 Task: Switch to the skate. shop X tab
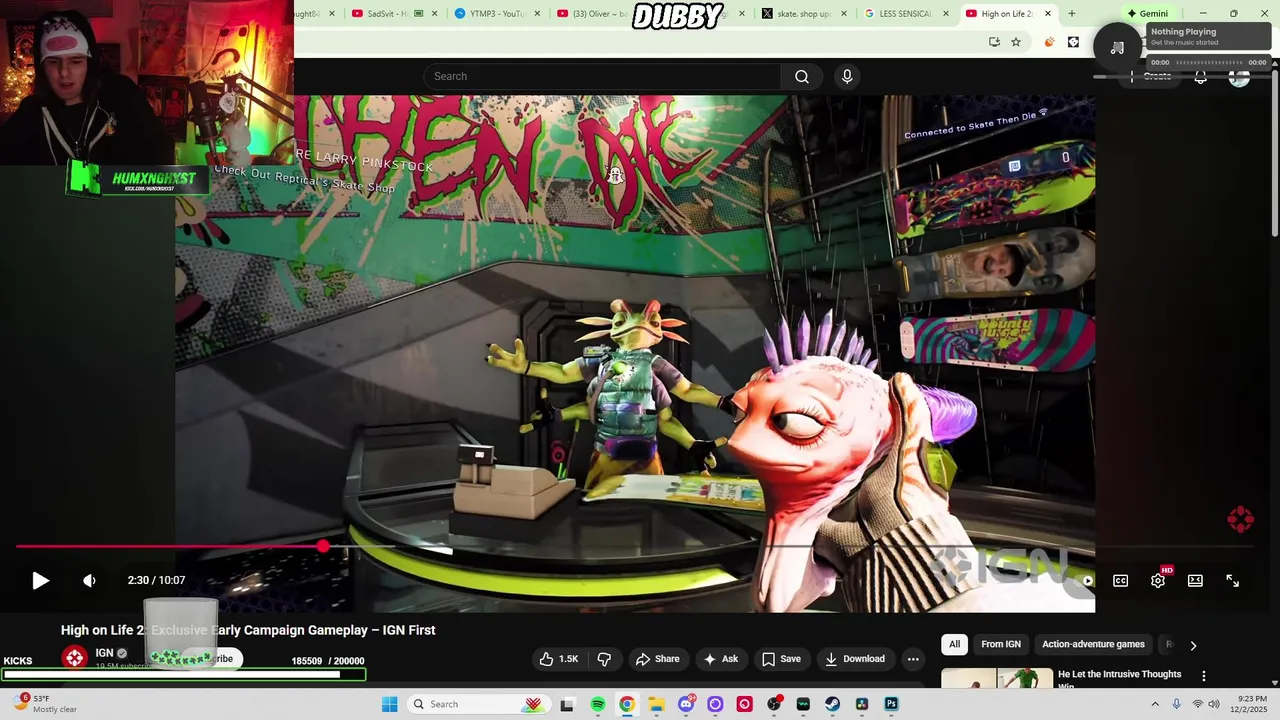click(x=801, y=14)
